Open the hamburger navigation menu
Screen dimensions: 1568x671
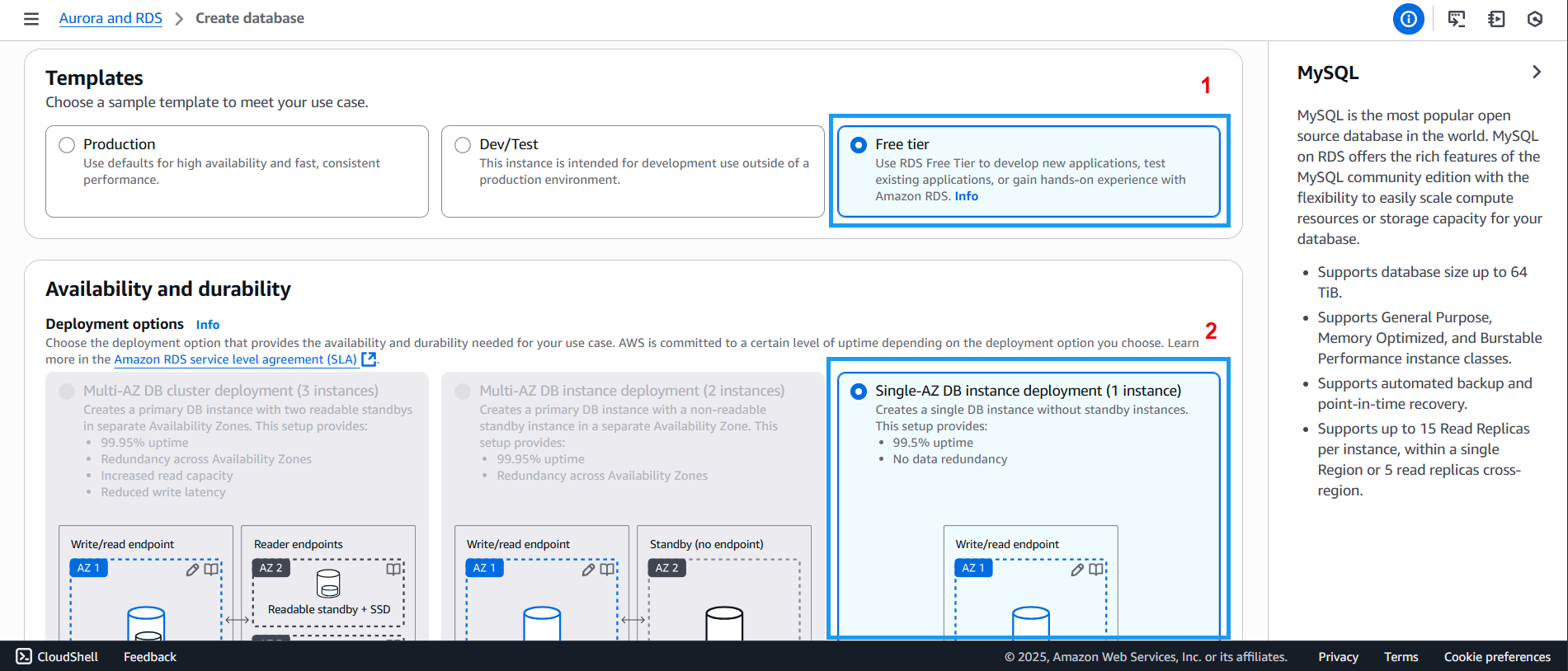(31, 18)
